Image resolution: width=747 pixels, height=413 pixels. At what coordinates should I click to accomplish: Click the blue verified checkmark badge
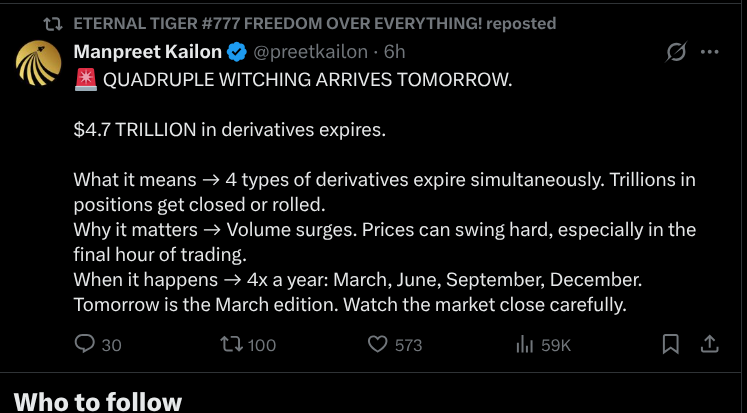pos(237,52)
